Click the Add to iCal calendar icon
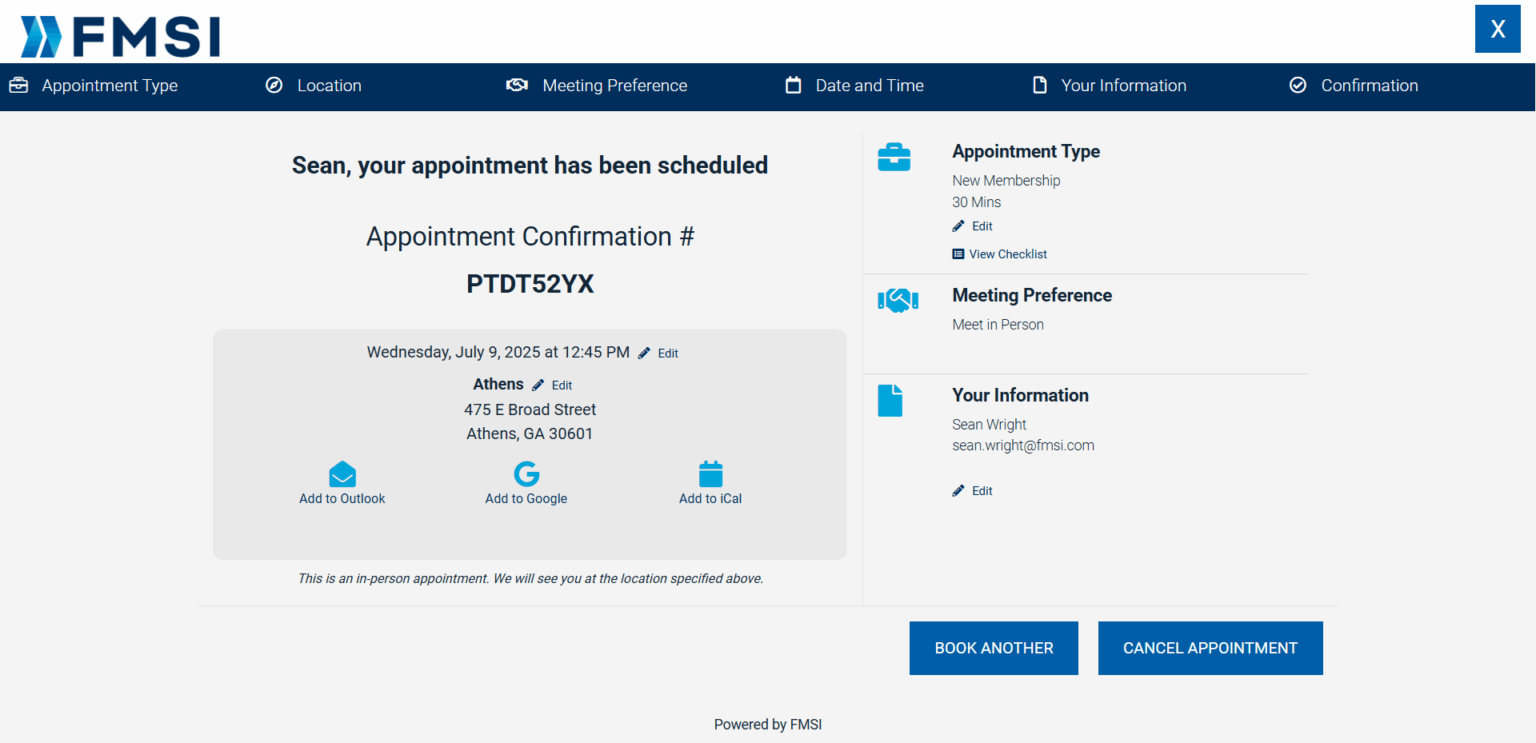 710,474
